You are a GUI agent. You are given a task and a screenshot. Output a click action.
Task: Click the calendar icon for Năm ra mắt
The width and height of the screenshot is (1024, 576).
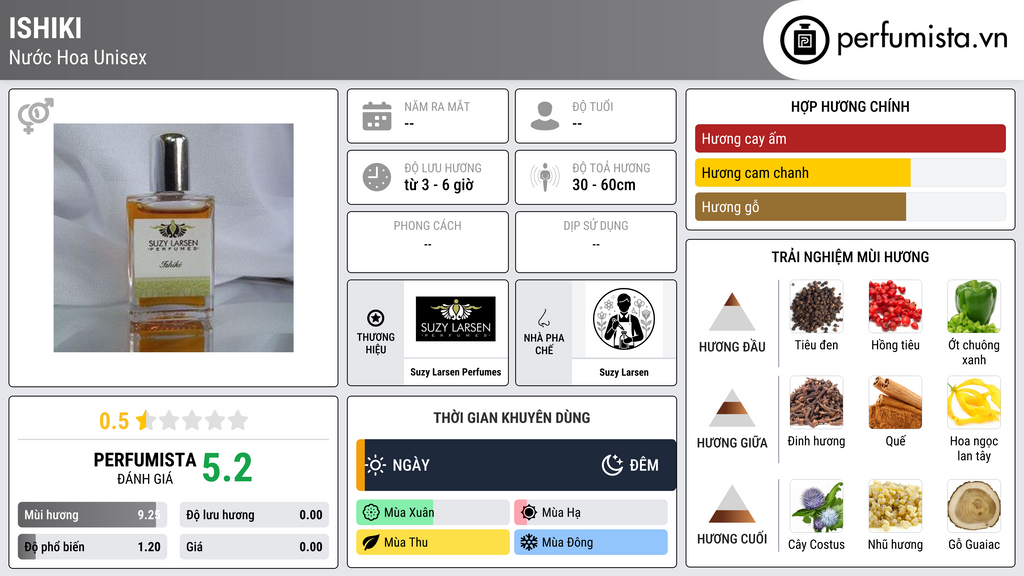(x=377, y=116)
